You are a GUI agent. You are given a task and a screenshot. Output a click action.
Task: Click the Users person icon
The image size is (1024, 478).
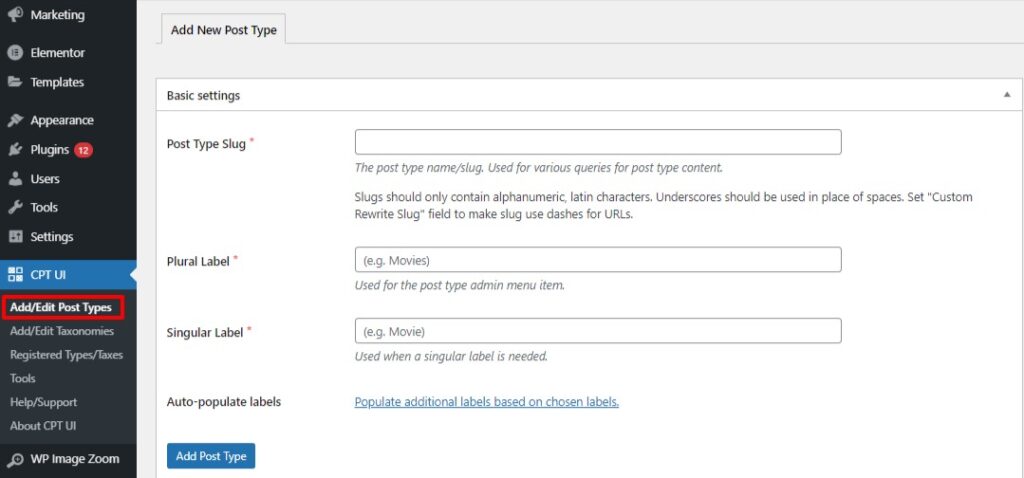[15, 179]
